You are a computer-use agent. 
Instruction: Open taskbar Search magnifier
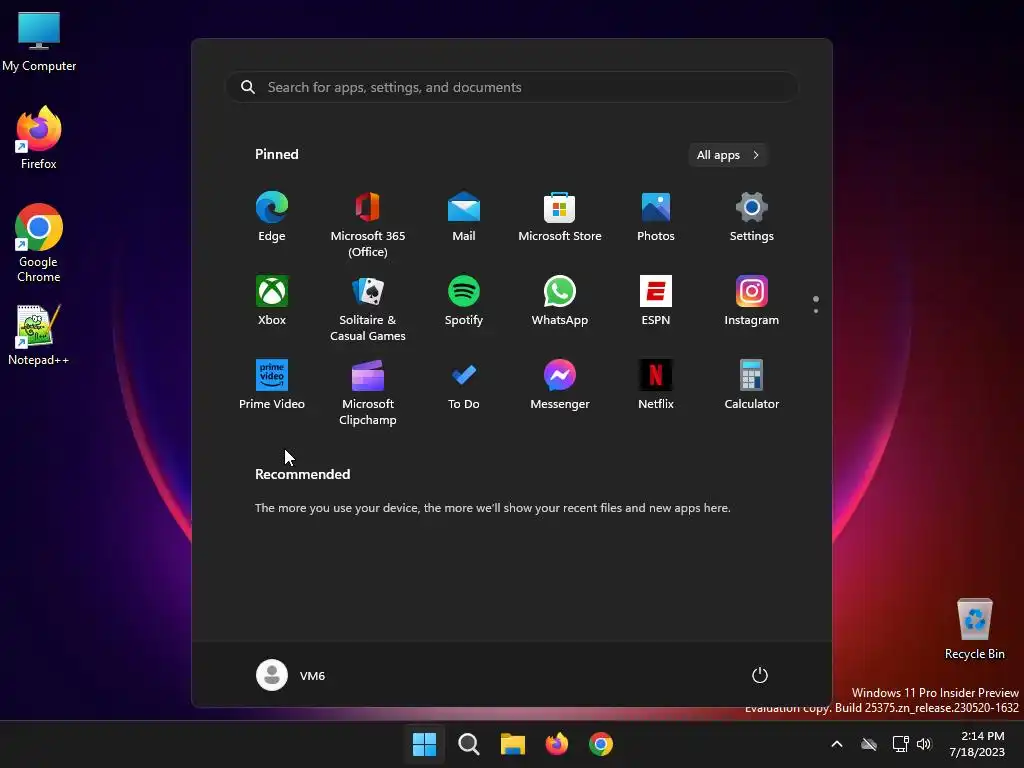coord(468,744)
